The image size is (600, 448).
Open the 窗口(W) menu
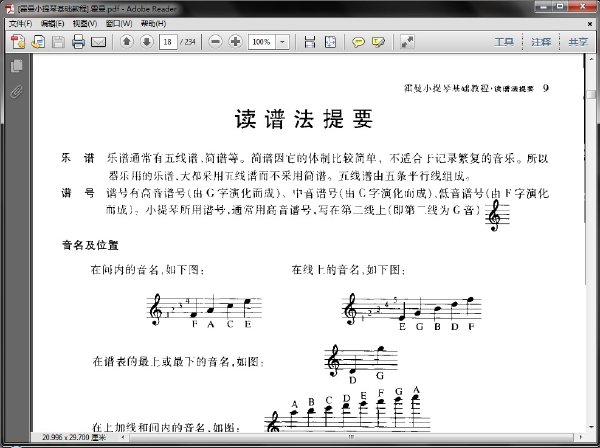pyautogui.click(x=119, y=24)
